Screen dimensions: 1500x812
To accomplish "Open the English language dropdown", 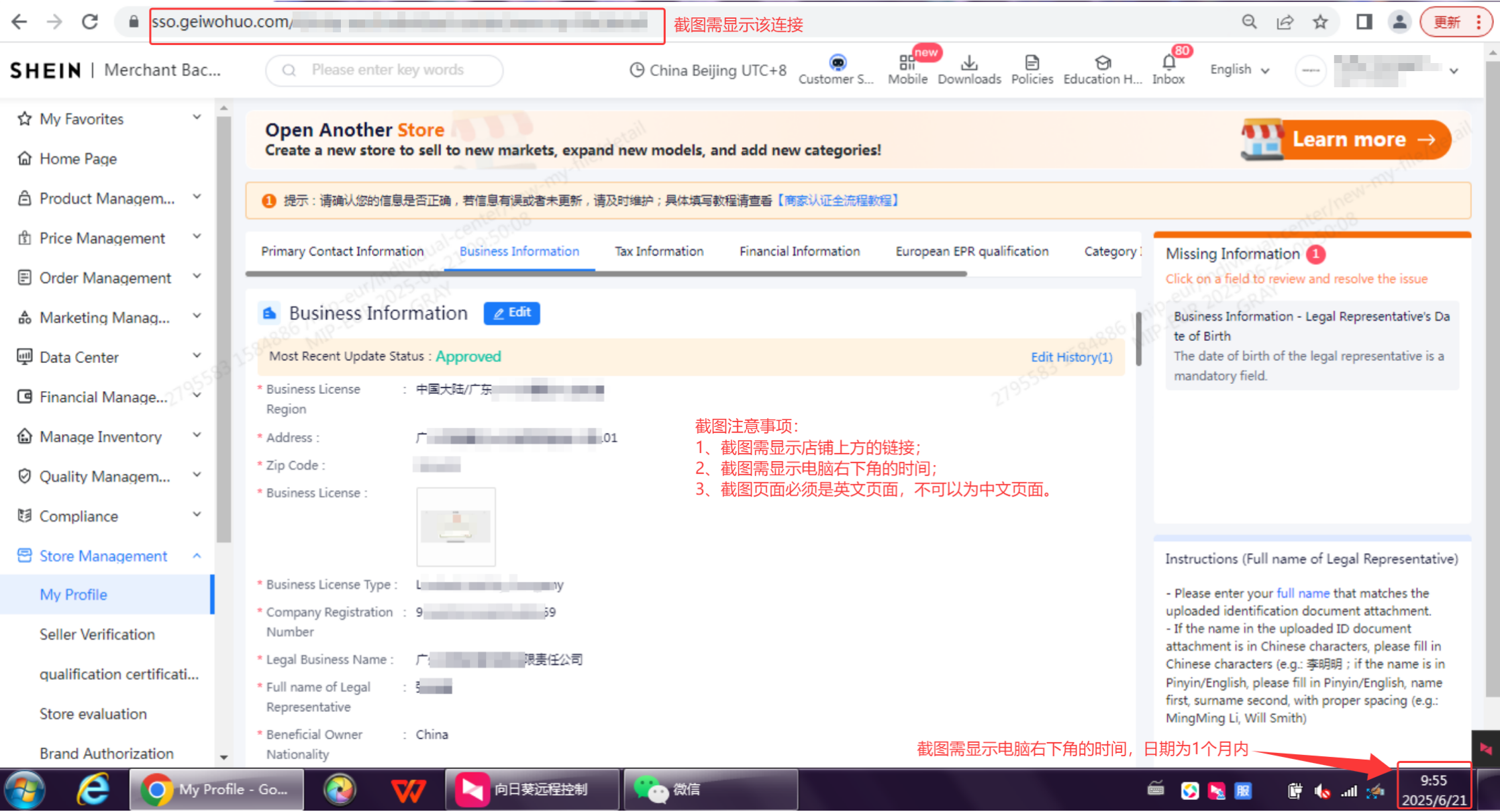I will pyautogui.click(x=1239, y=69).
